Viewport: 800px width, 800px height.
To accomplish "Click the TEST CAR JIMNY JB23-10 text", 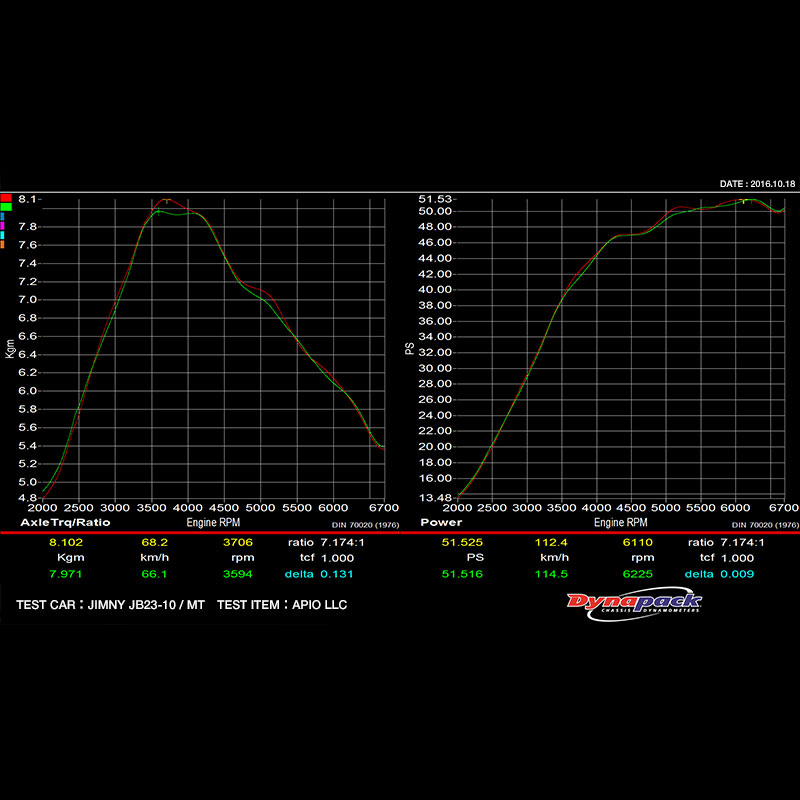I will [x=112, y=605].
